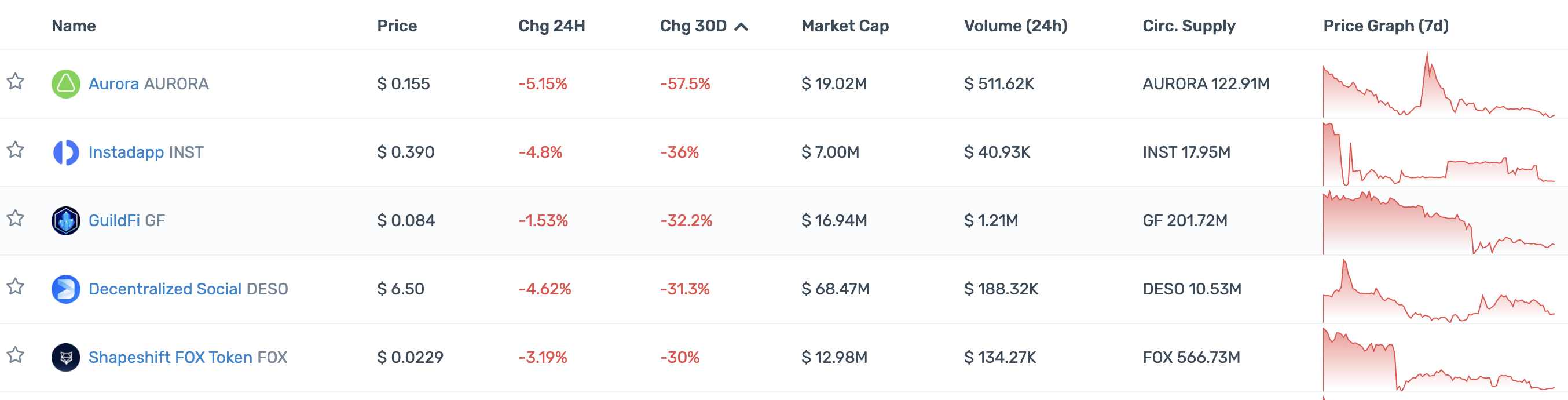Sort coins by the Price column
This screenshot has height=400, width=1568.
pos(397,26)
